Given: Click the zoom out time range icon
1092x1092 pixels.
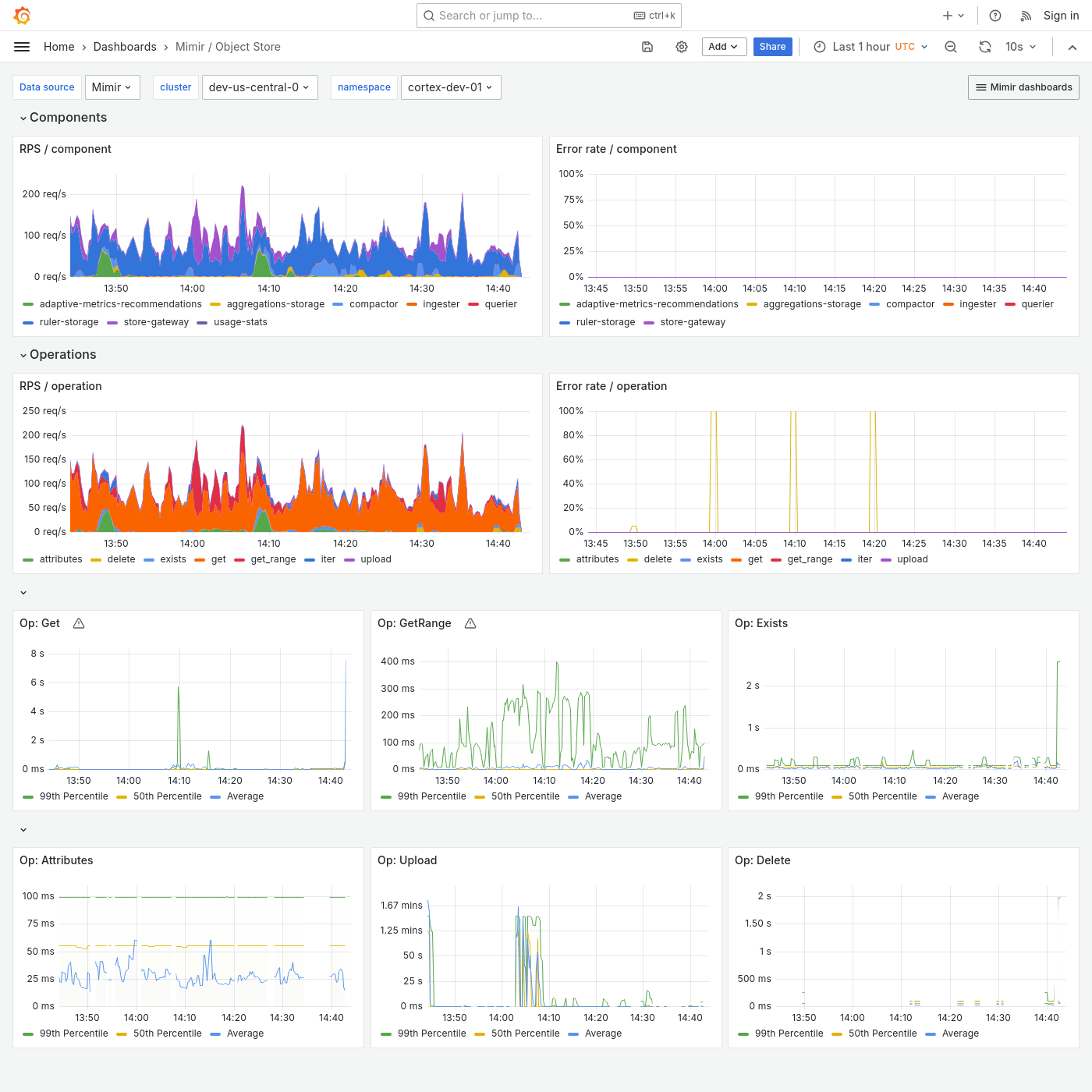Looking at the screenshot, I should point(950,47).
